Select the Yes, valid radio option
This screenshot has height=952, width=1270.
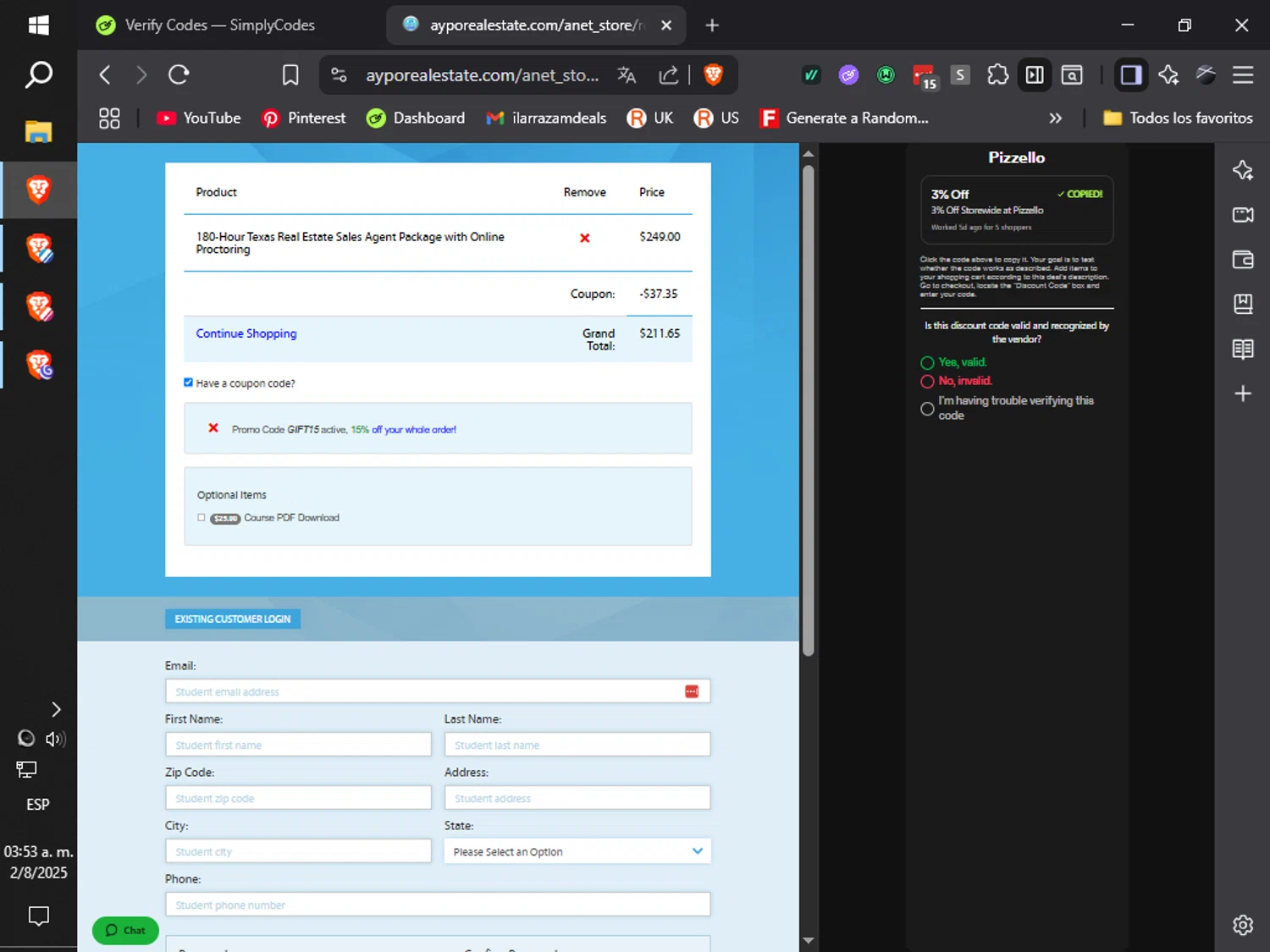coord(927,363)
